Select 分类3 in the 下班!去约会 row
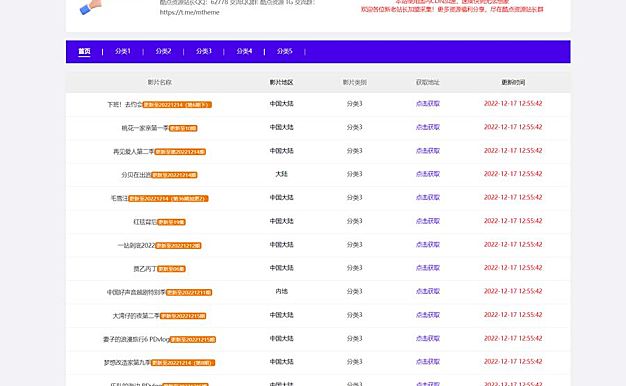The image size is (626, 386). point(355,103)
